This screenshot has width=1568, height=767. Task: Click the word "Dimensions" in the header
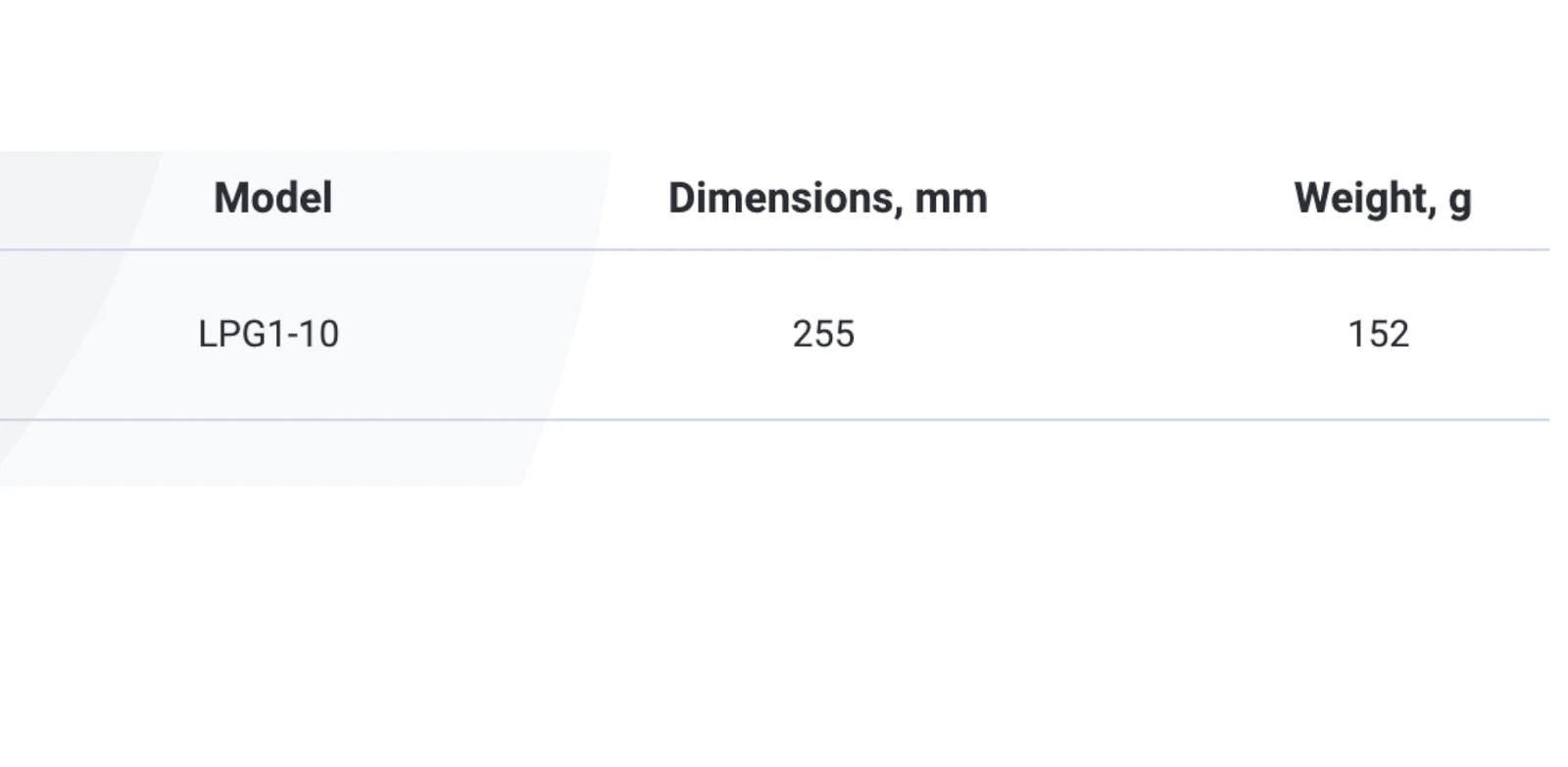[781, 199]
